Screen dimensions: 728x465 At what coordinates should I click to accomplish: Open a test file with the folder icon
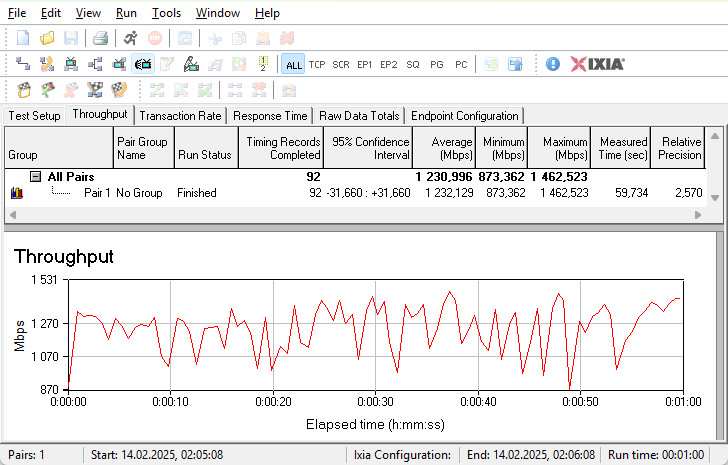pos(47,38)
